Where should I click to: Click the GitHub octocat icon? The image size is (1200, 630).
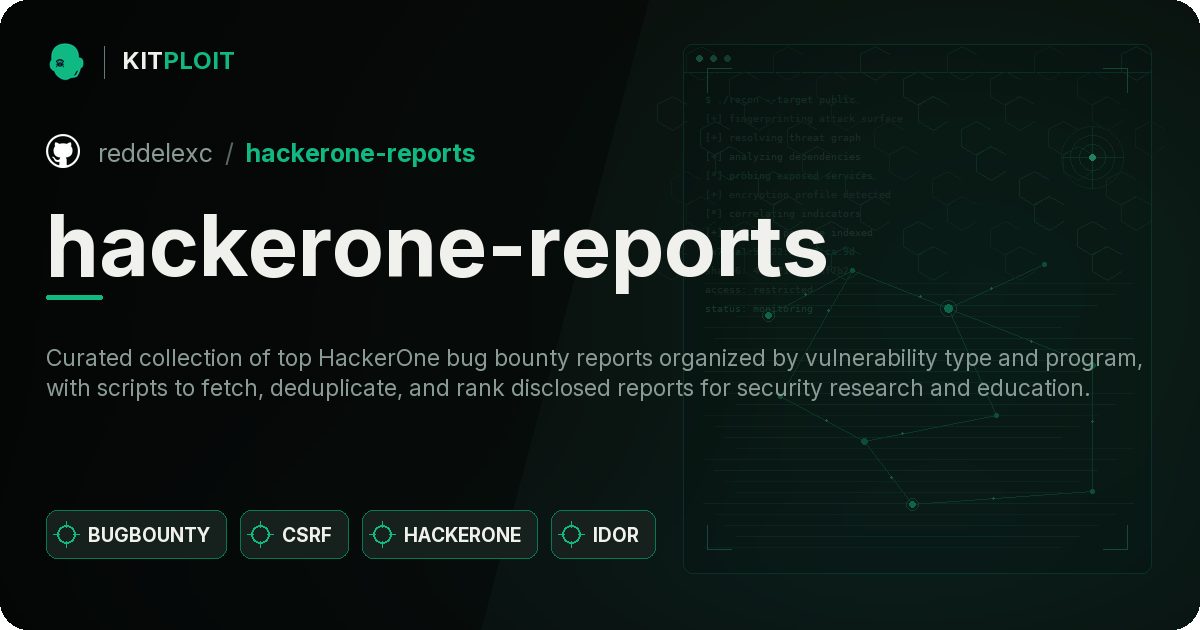[x=63, y=152]
